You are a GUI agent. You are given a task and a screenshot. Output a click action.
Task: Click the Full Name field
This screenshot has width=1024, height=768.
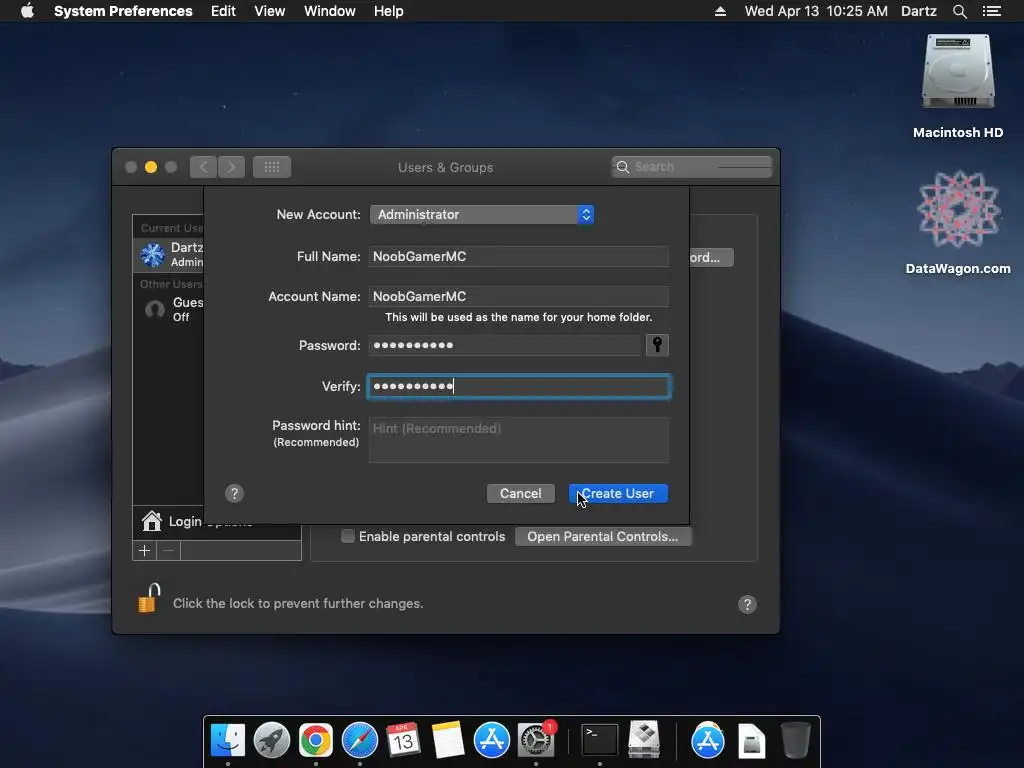click(x=519, y=257)
